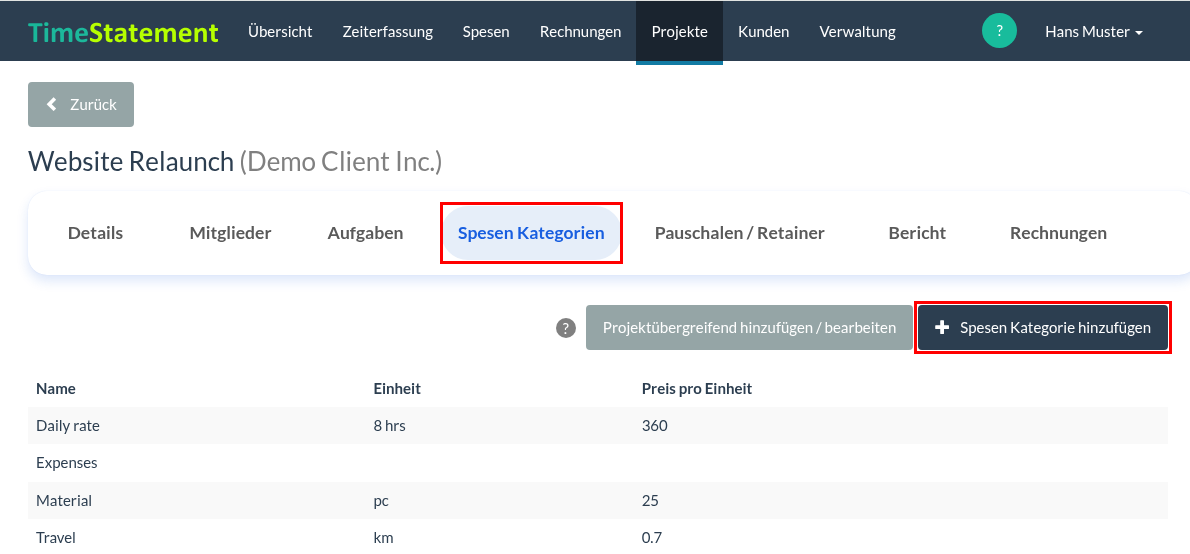
Task: Click the Zurück back button
Action: [81, 105]
